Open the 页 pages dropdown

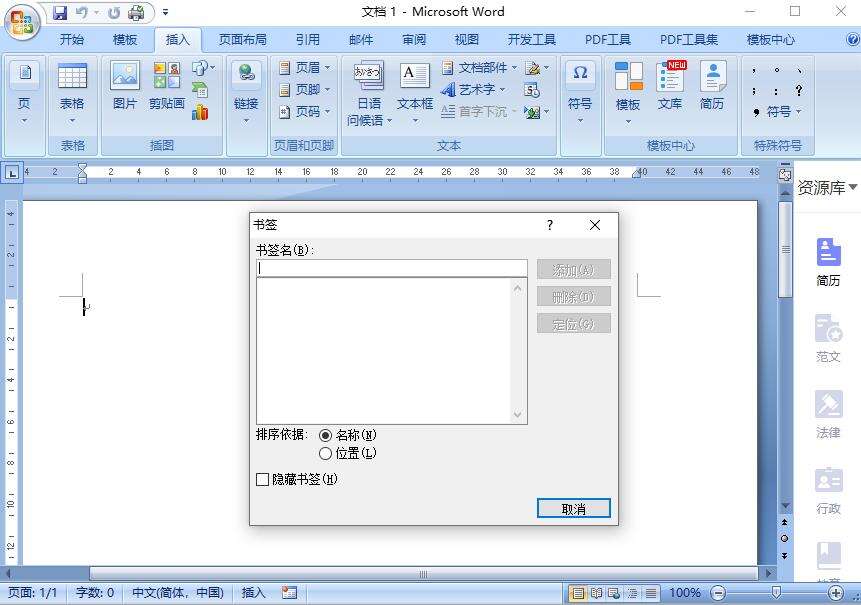24,93
